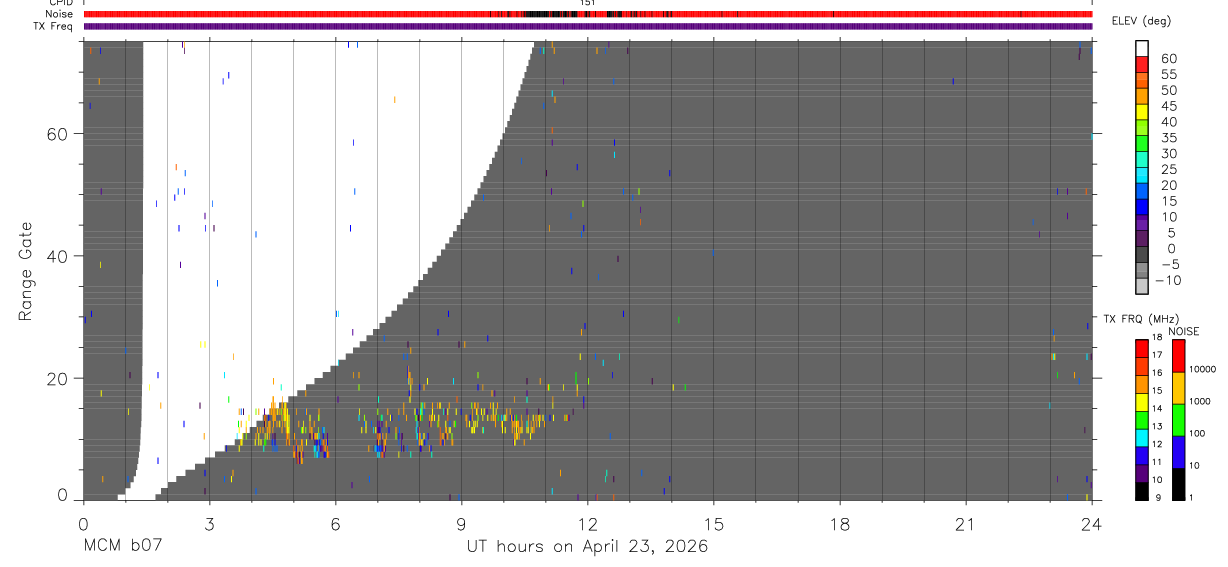
Task: Click the '21' tick on UT hours axis
Action: (966, 524)
